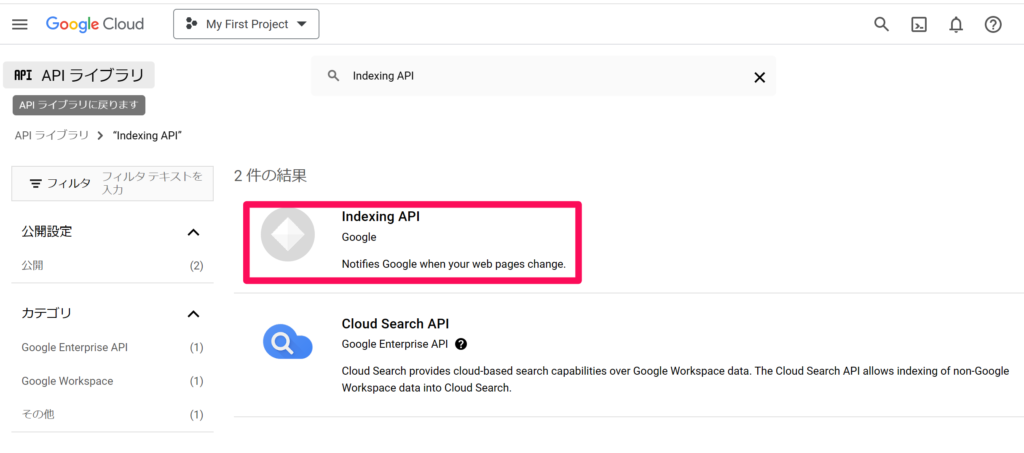Open the My First Project selector
Screen dimensions: 1024x453
[x=246, y=24]
